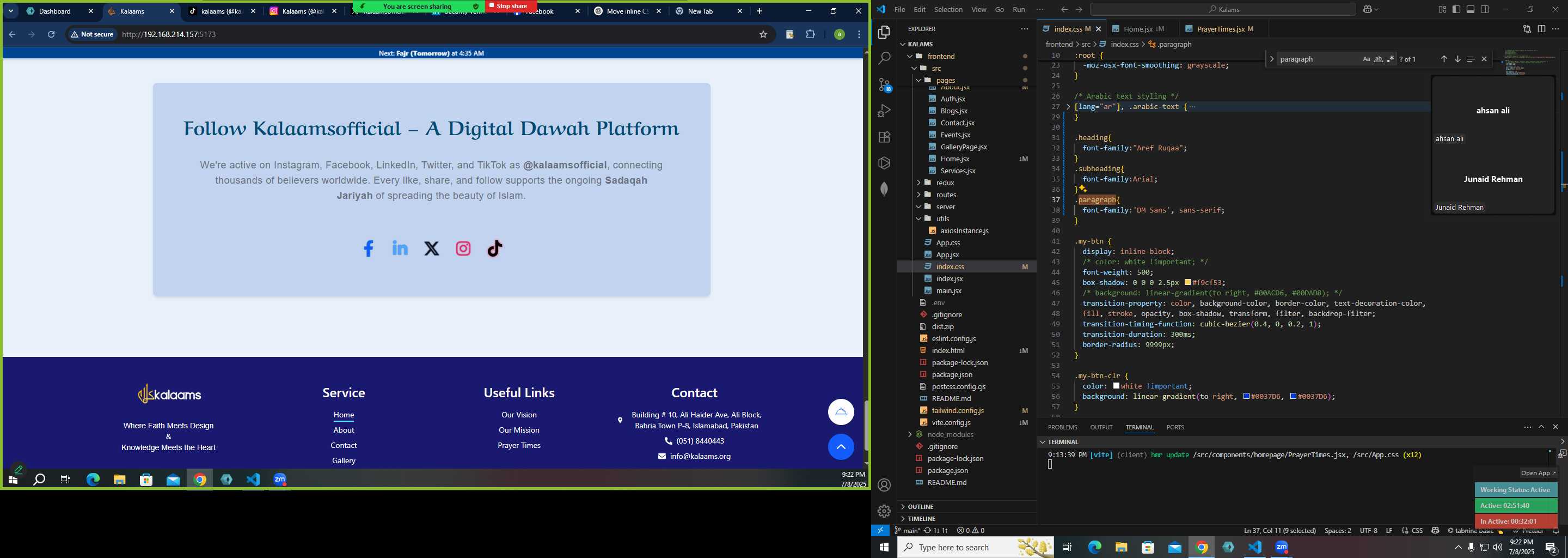
Task: Open the Search view in activity bar
Action: tap(884, 58)
